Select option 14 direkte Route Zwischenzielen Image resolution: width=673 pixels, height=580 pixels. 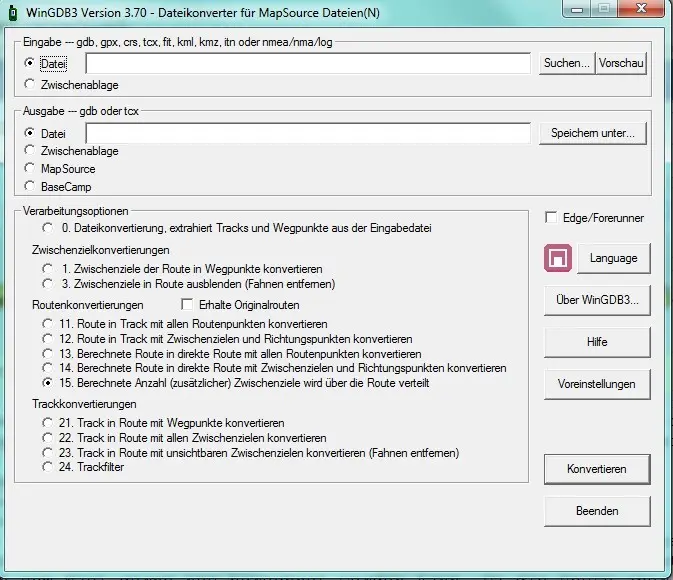point(47,368)
